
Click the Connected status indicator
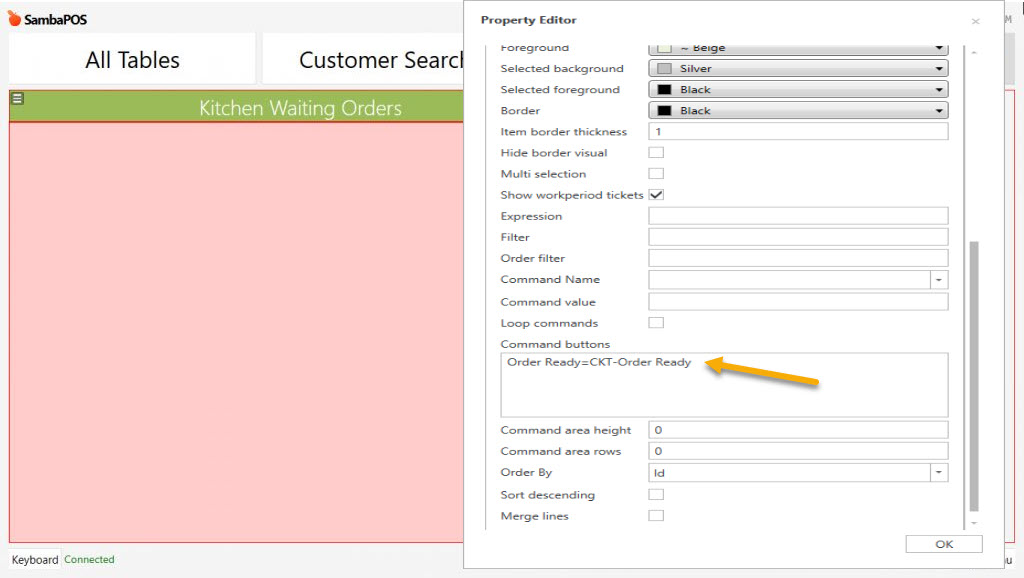click(88, 559)
